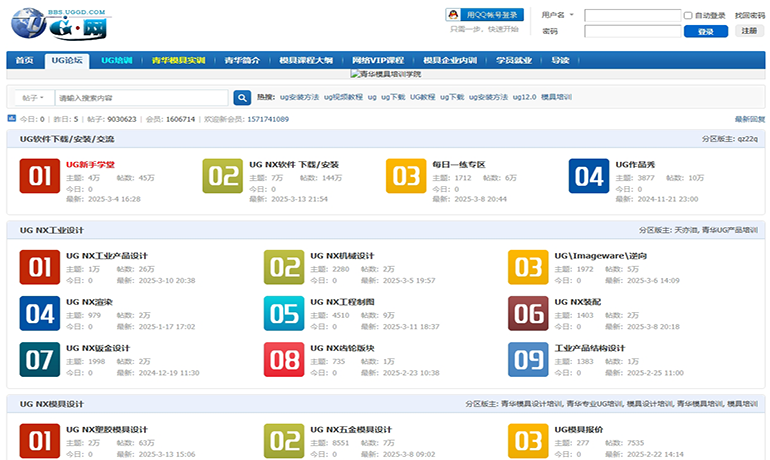This screenshot has height=460, width=770.
Task: Click the 注册 register button
Action: coord(749,31)
